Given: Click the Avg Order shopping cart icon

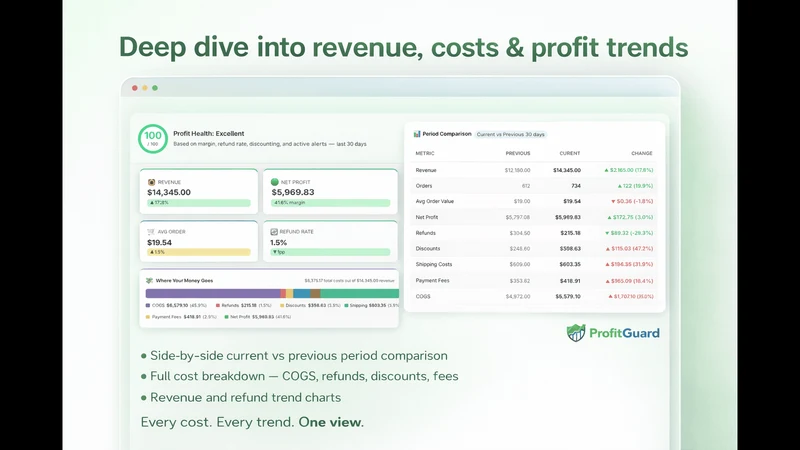Looking at the screenshot, I should coord(151,232).
